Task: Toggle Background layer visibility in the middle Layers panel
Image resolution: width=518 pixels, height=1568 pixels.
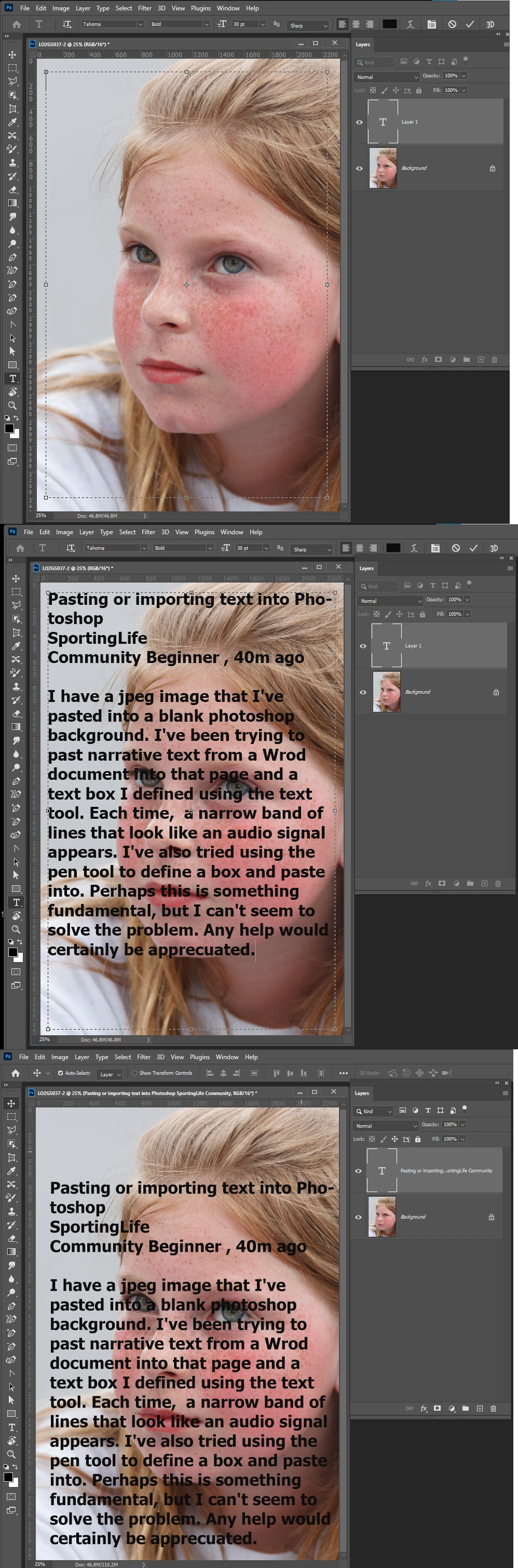Action: coord(363,692)
